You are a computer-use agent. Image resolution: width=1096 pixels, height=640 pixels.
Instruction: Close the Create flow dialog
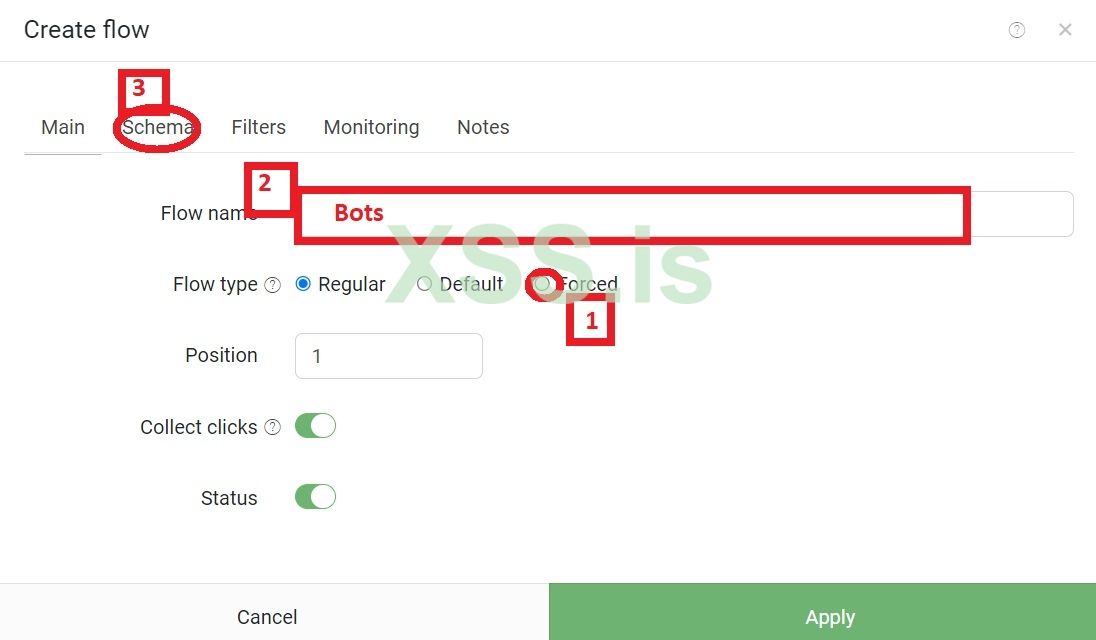pos(1065,30)
